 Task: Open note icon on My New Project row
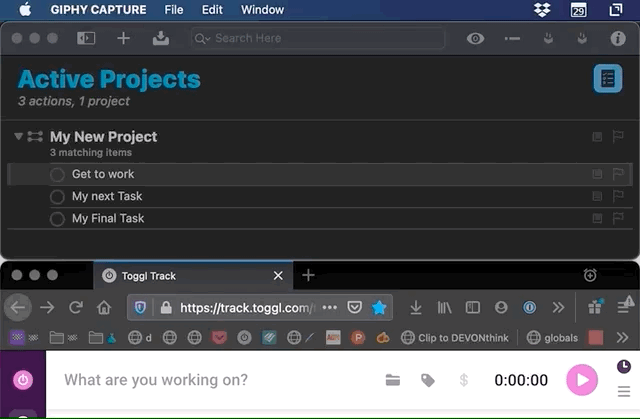click(597, 137)
